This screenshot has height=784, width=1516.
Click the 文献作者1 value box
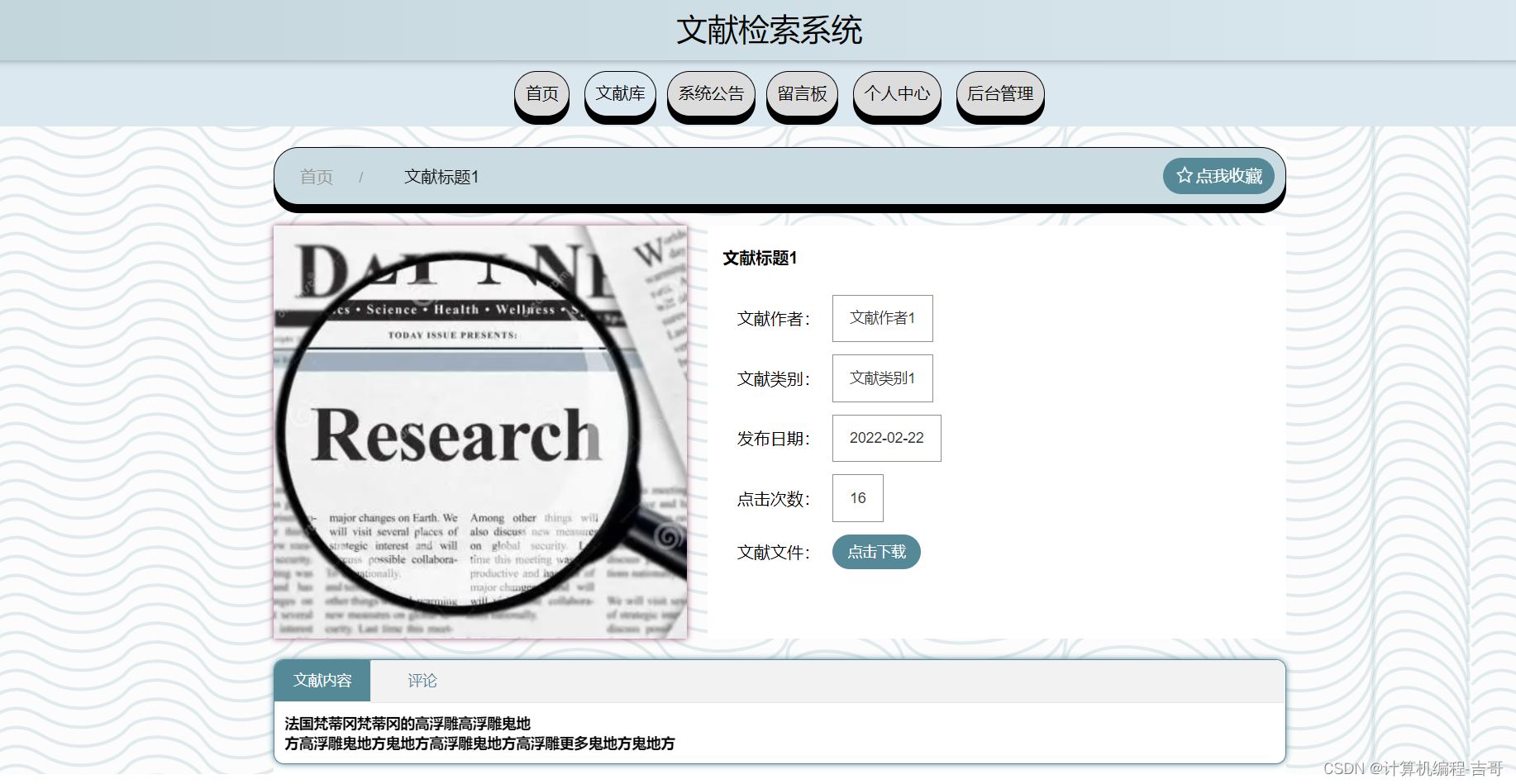[882, 318]
